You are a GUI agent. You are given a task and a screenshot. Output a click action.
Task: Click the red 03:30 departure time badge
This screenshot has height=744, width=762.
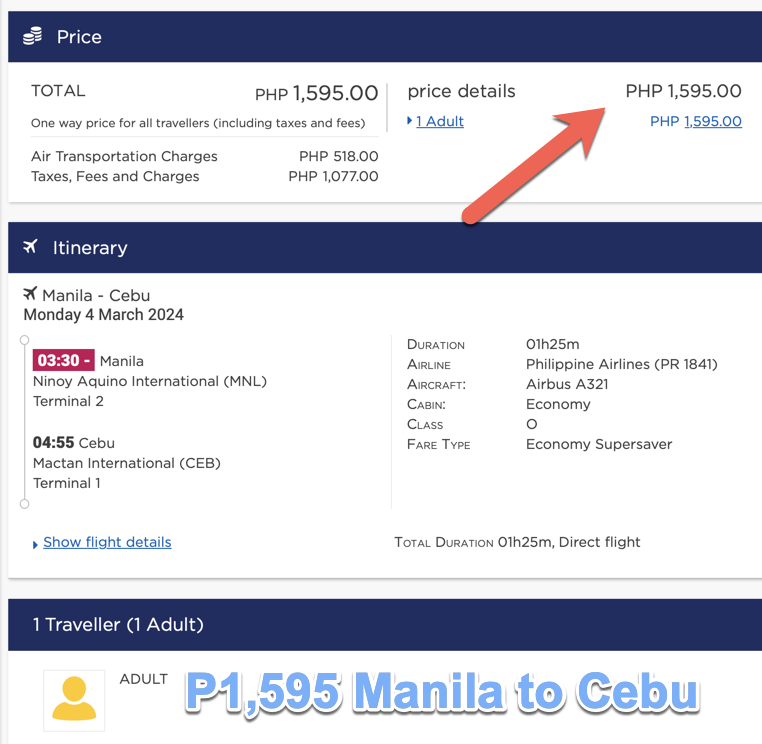click(x=63, y=361)
